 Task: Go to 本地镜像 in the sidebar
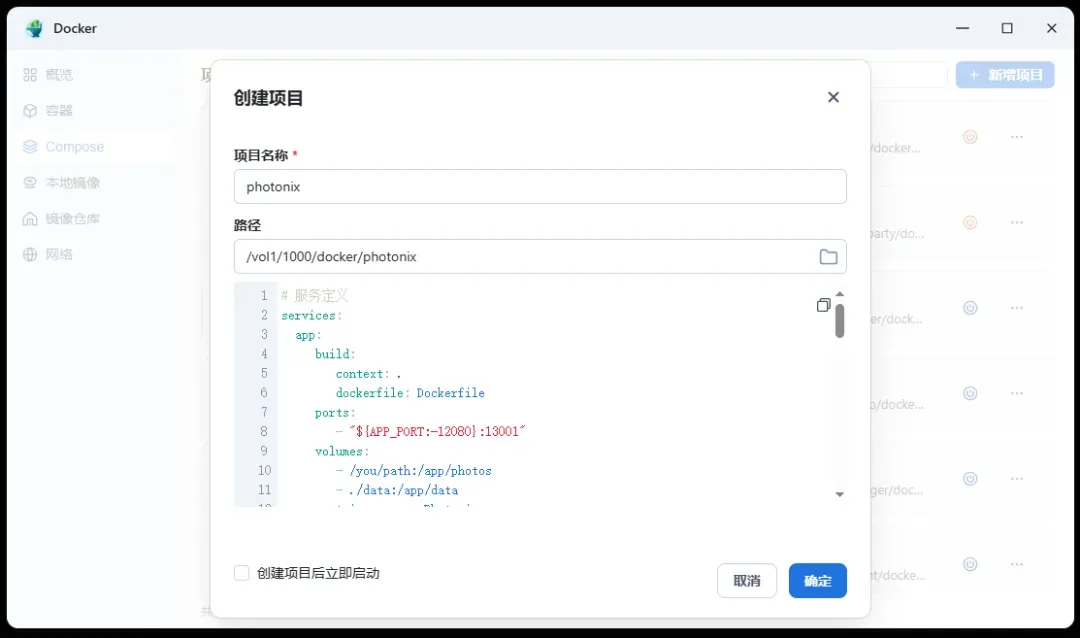pos(72,183)
